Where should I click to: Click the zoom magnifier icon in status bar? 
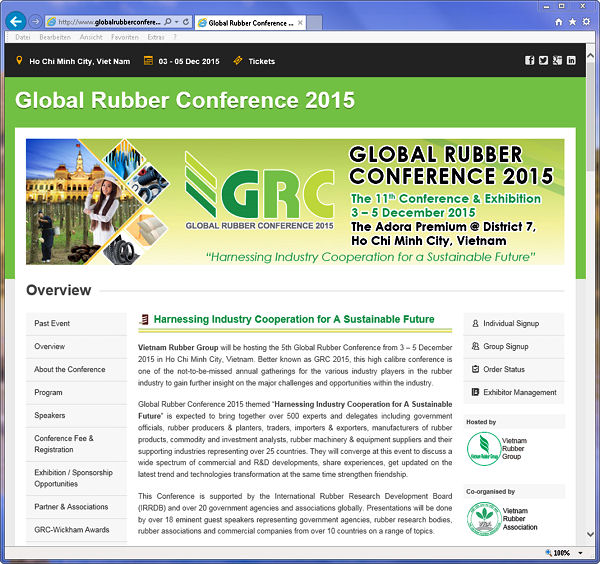click(549, 553)
